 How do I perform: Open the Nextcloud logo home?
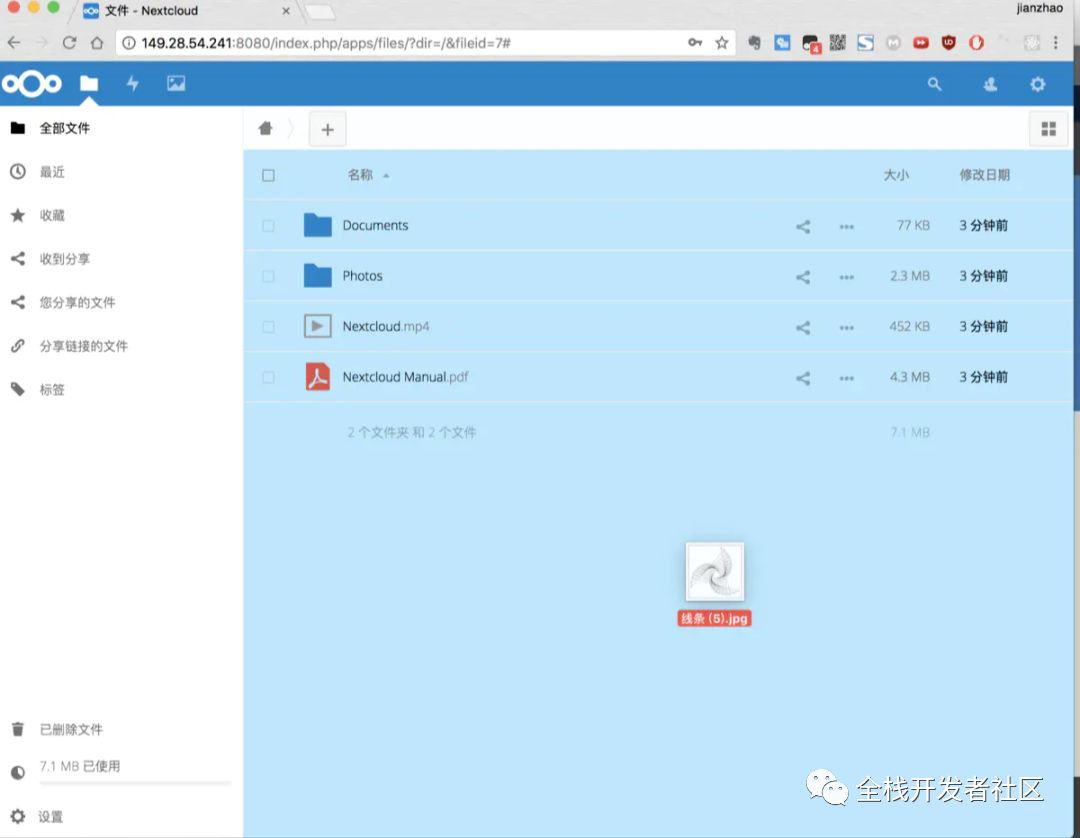pos(32,84)
